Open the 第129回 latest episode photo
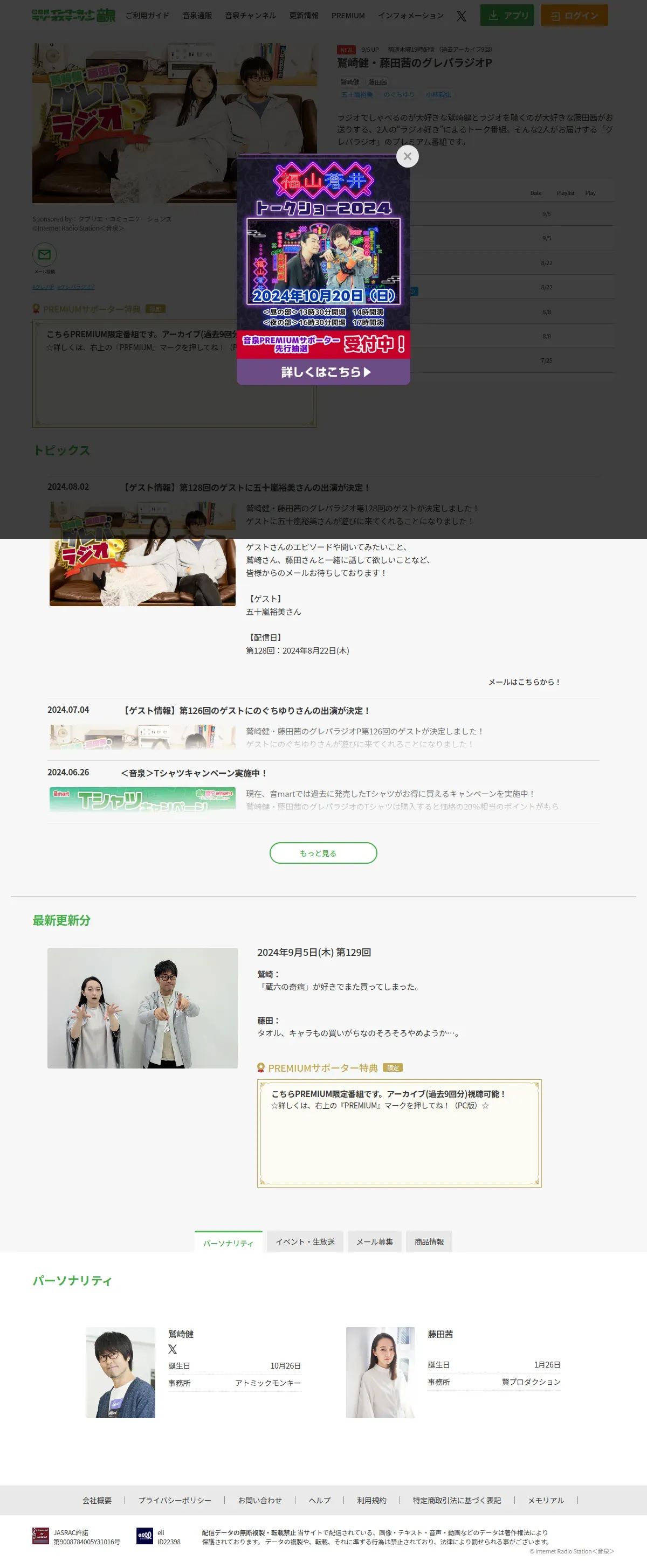The width and height of the screenshot is (647, 1568). (x=142, y=1008)
